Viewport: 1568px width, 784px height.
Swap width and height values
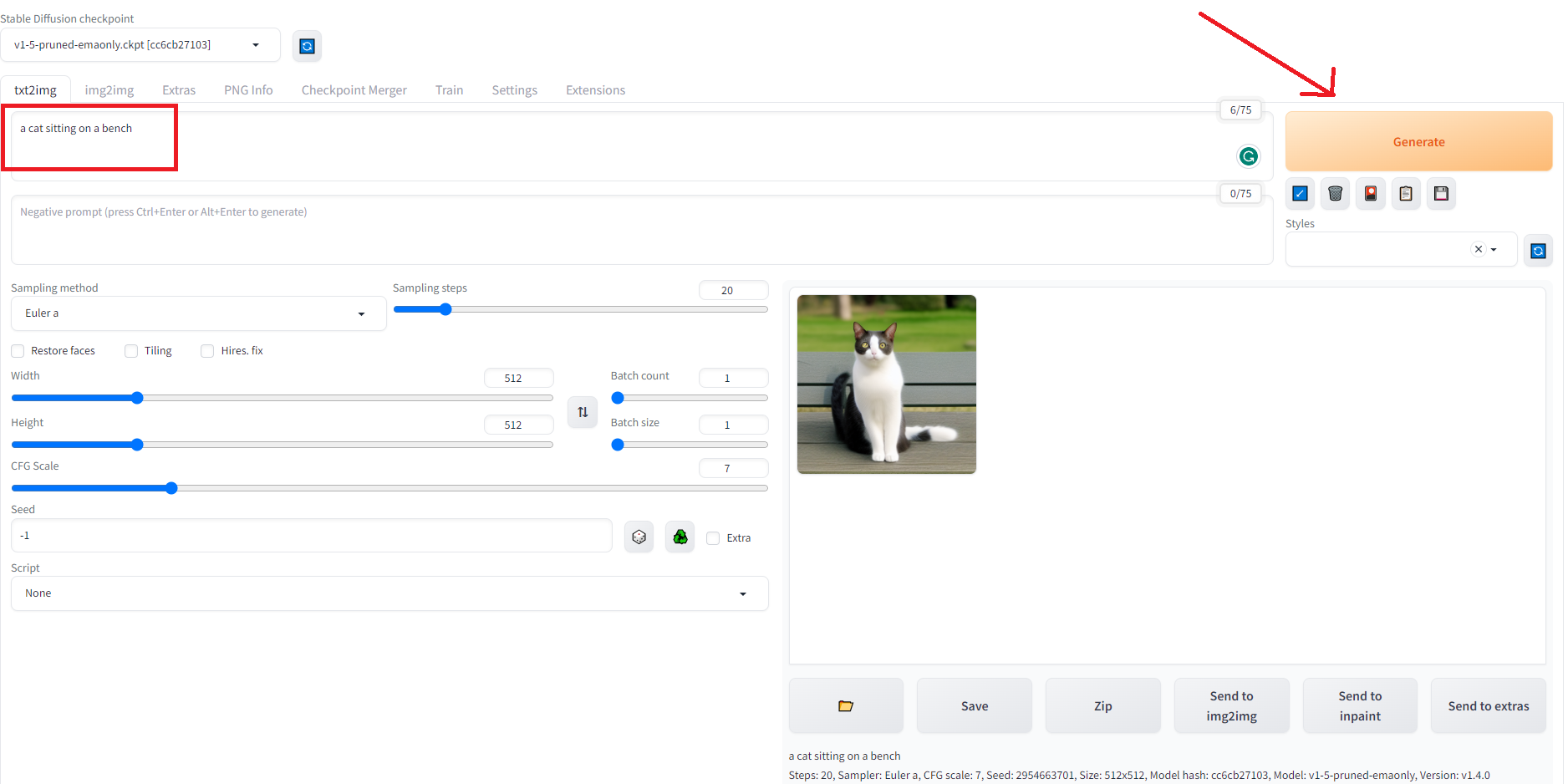point(583,412)
